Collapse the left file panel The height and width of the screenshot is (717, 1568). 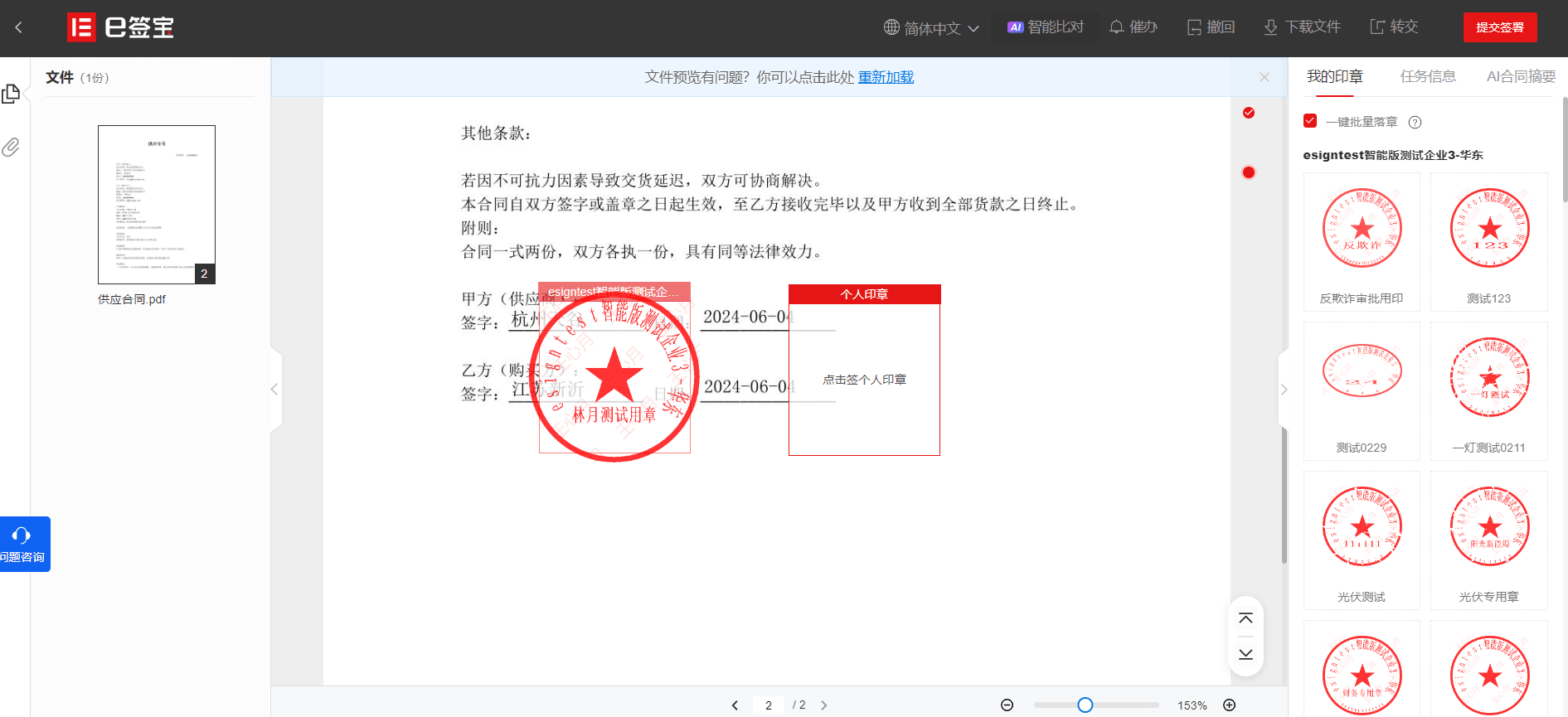274,389
